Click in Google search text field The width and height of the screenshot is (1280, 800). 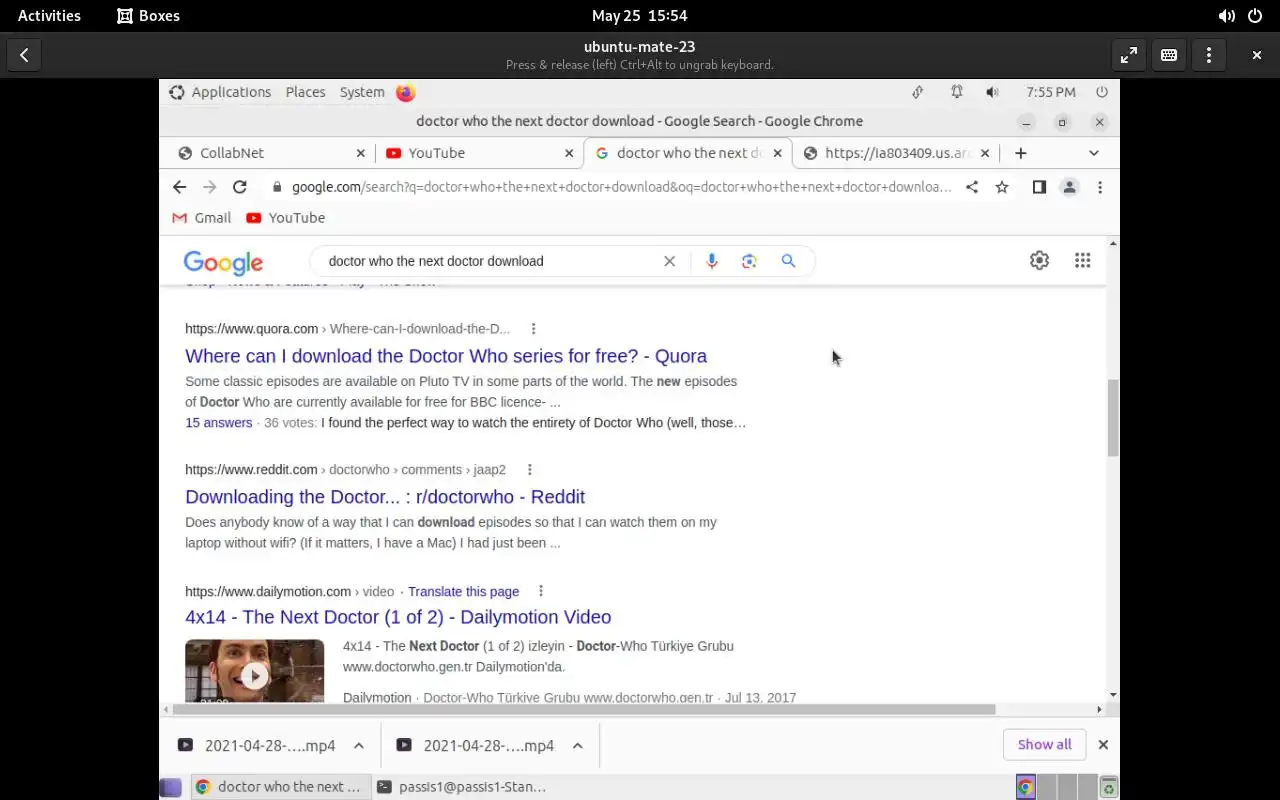[490, 261]
